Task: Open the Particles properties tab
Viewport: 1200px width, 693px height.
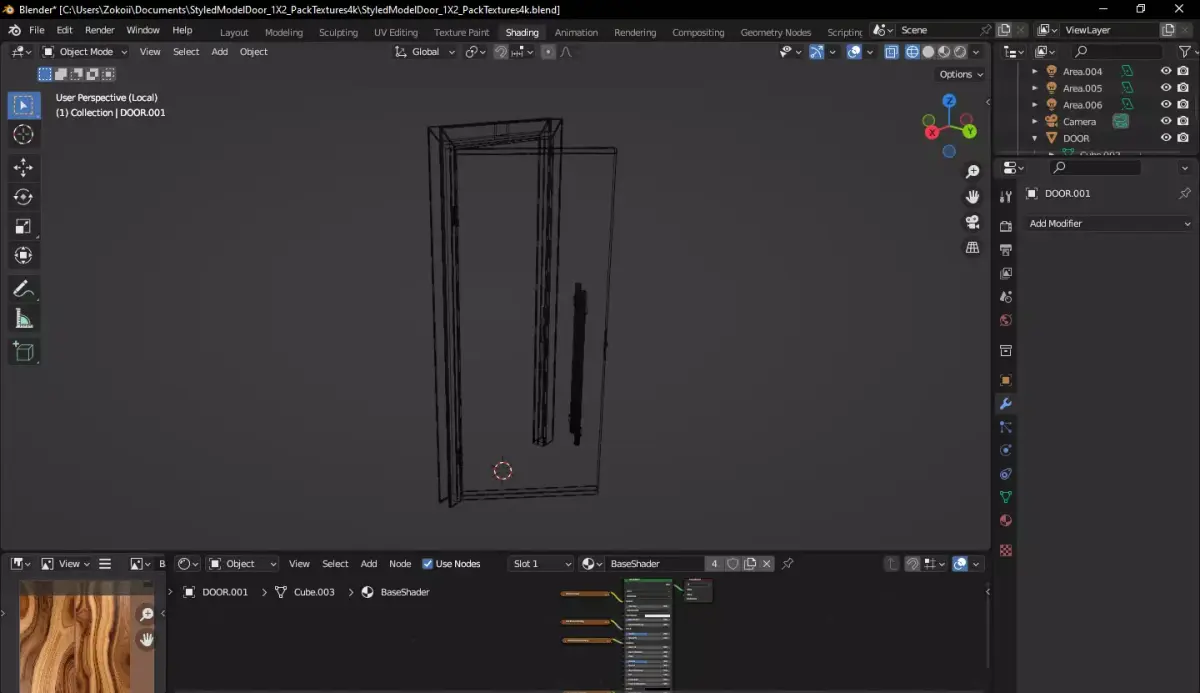Action: pos(1006,427)
